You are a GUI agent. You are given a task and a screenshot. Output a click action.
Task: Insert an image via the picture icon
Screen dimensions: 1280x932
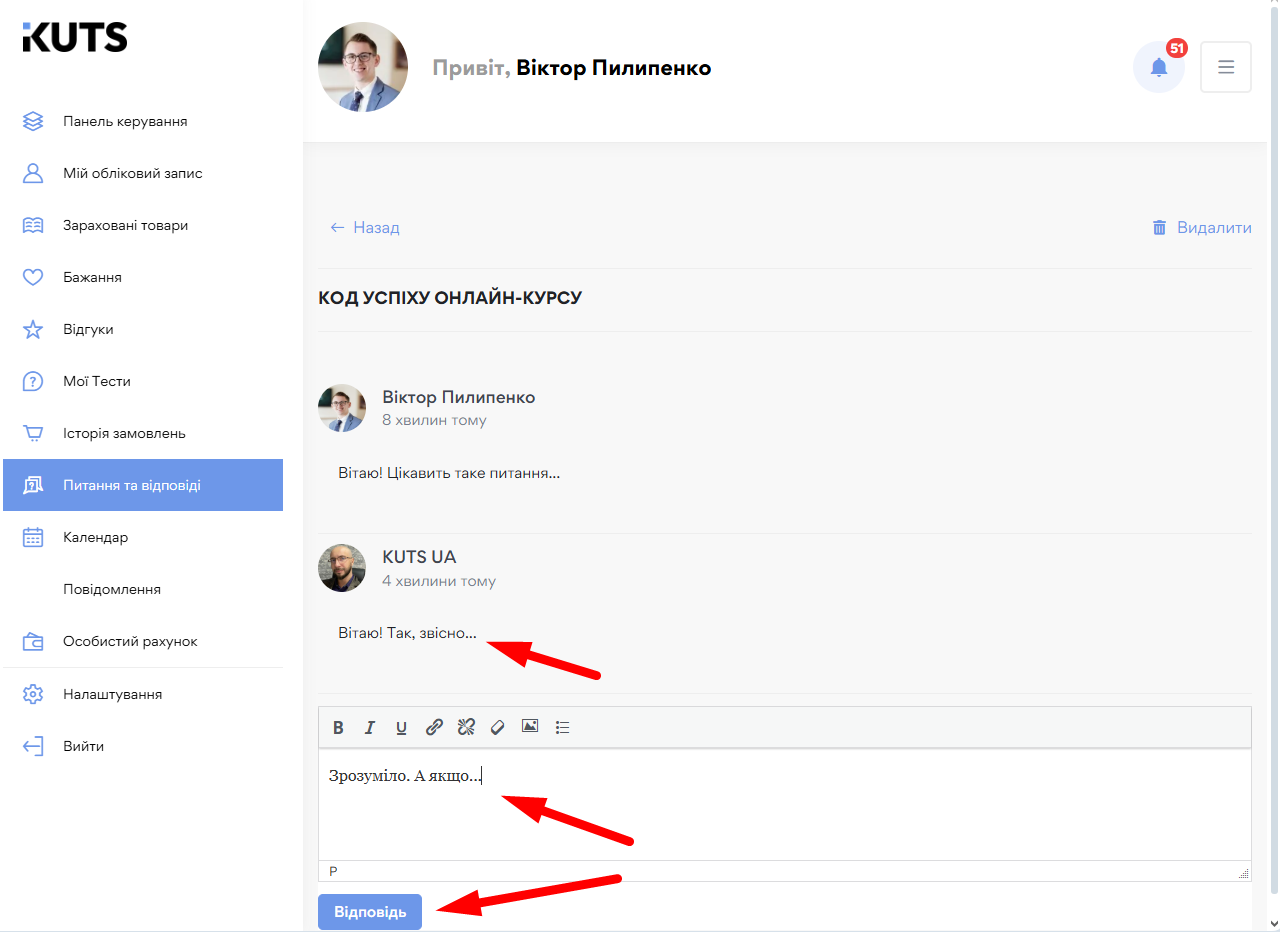[530, 727]
